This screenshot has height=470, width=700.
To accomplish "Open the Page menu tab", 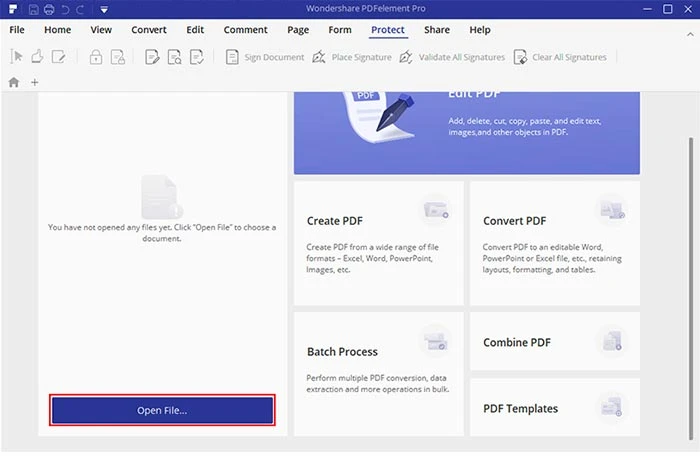I will pos(298,30).
